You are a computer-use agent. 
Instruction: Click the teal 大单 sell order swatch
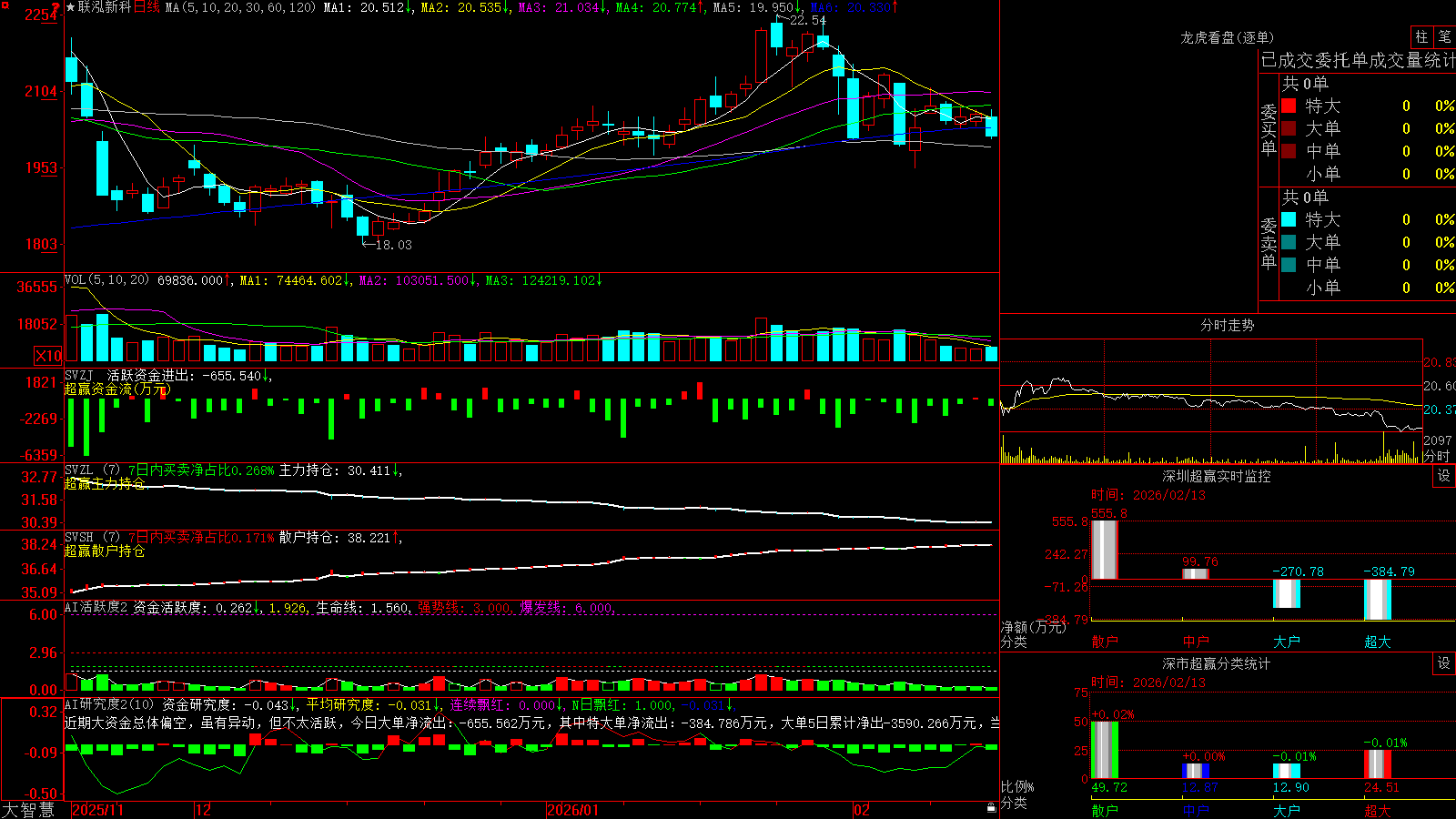click(x=1289, y=242)
